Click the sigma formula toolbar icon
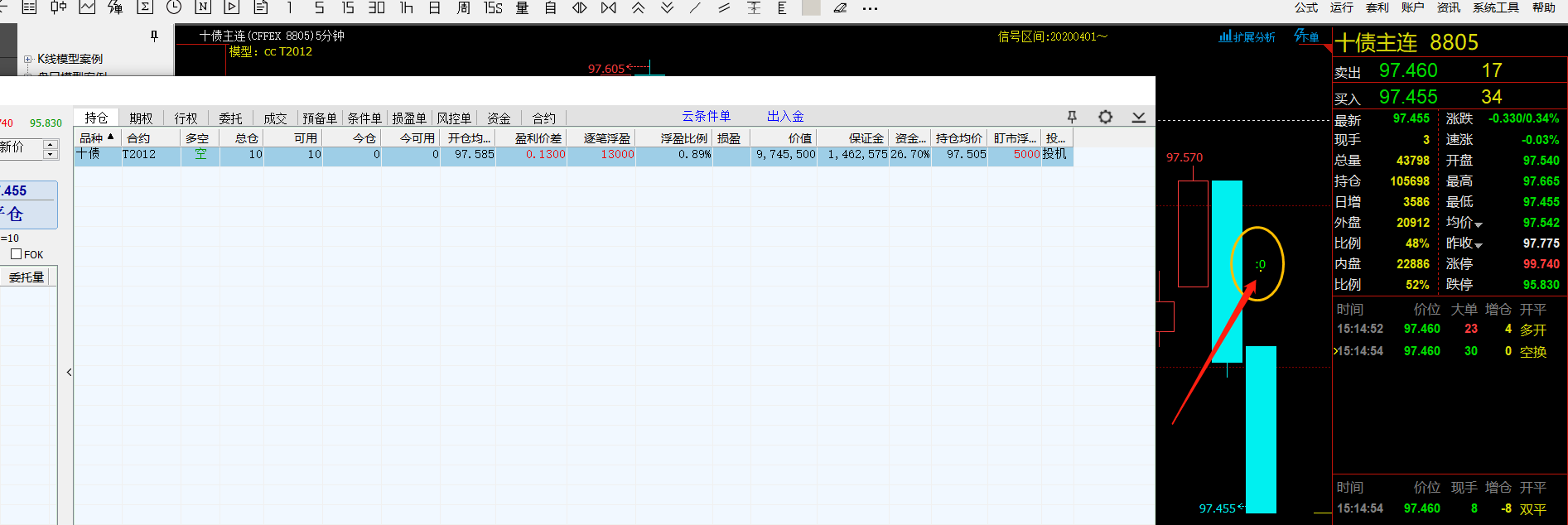The height and width of the screenshot is (525, 1568). pos(145,7)
